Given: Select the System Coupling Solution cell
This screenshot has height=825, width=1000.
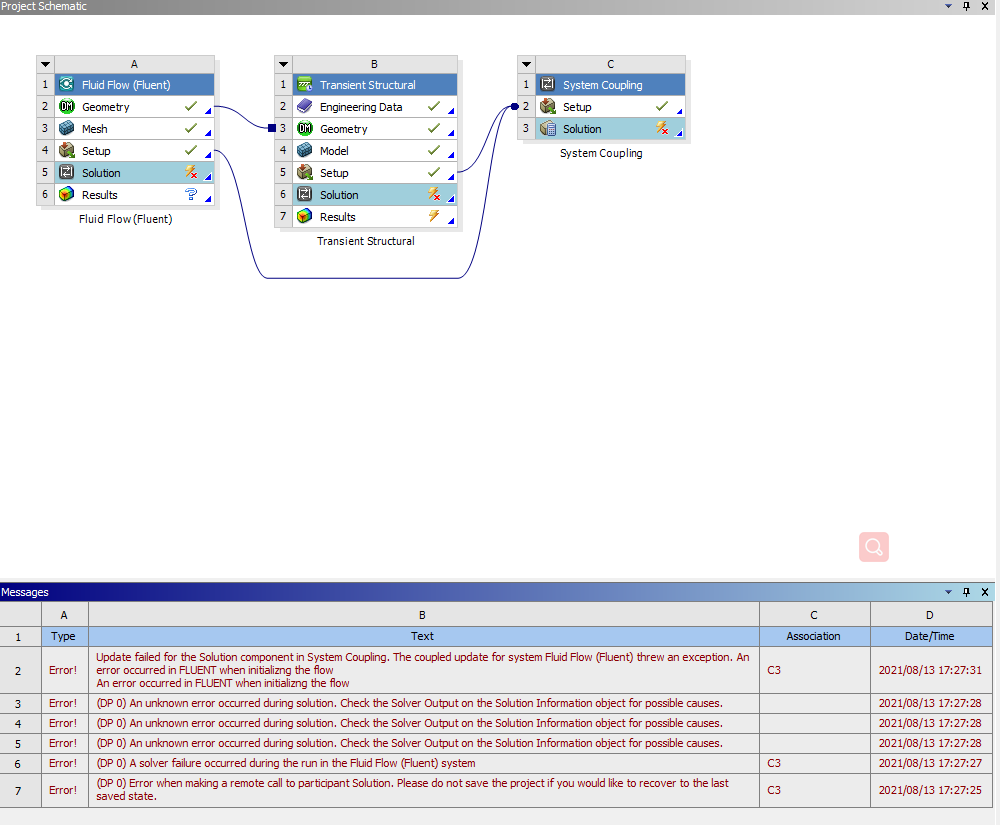Looking at the screenshot, I should tap(582, 129).
